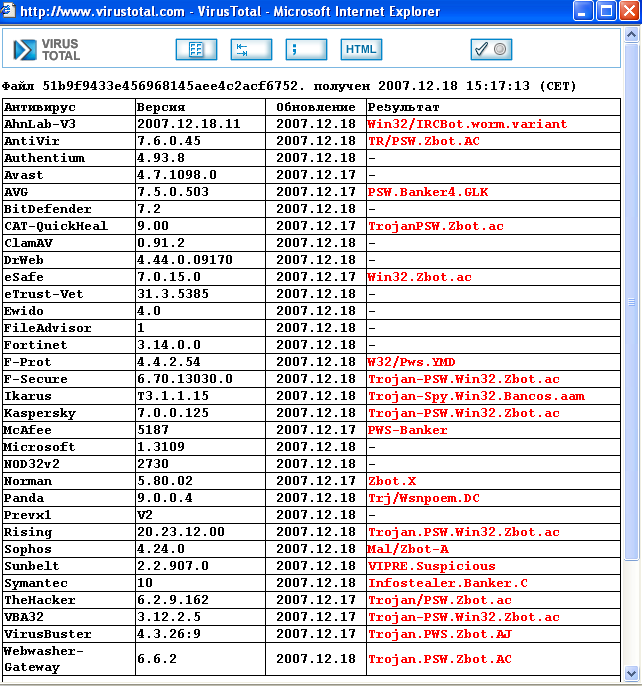Click result 'Win32/IRCBot.worm.variant'

467,124
